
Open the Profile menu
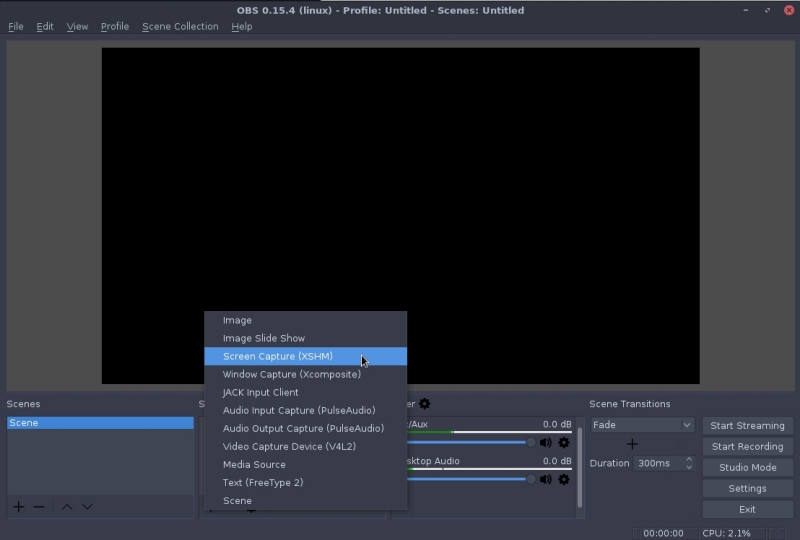[115, 27]
